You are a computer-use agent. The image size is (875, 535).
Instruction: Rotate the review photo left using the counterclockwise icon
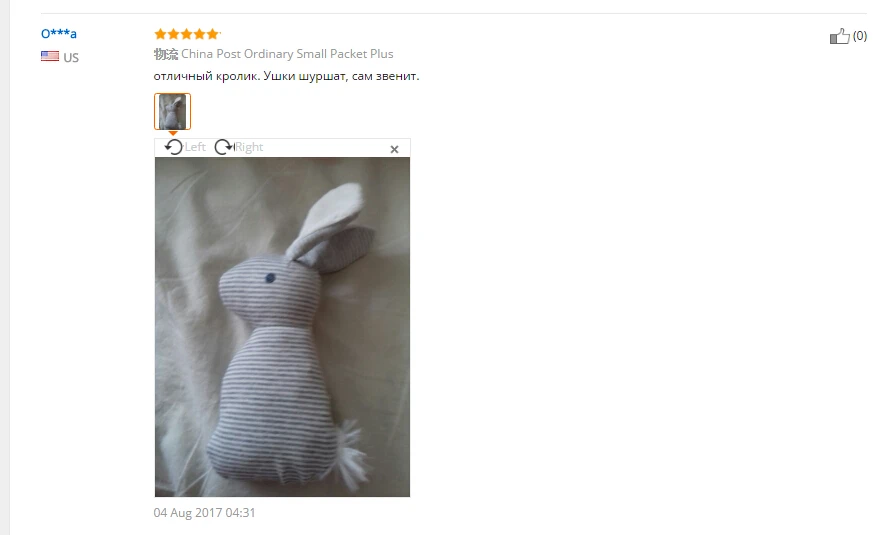point(174,147)
